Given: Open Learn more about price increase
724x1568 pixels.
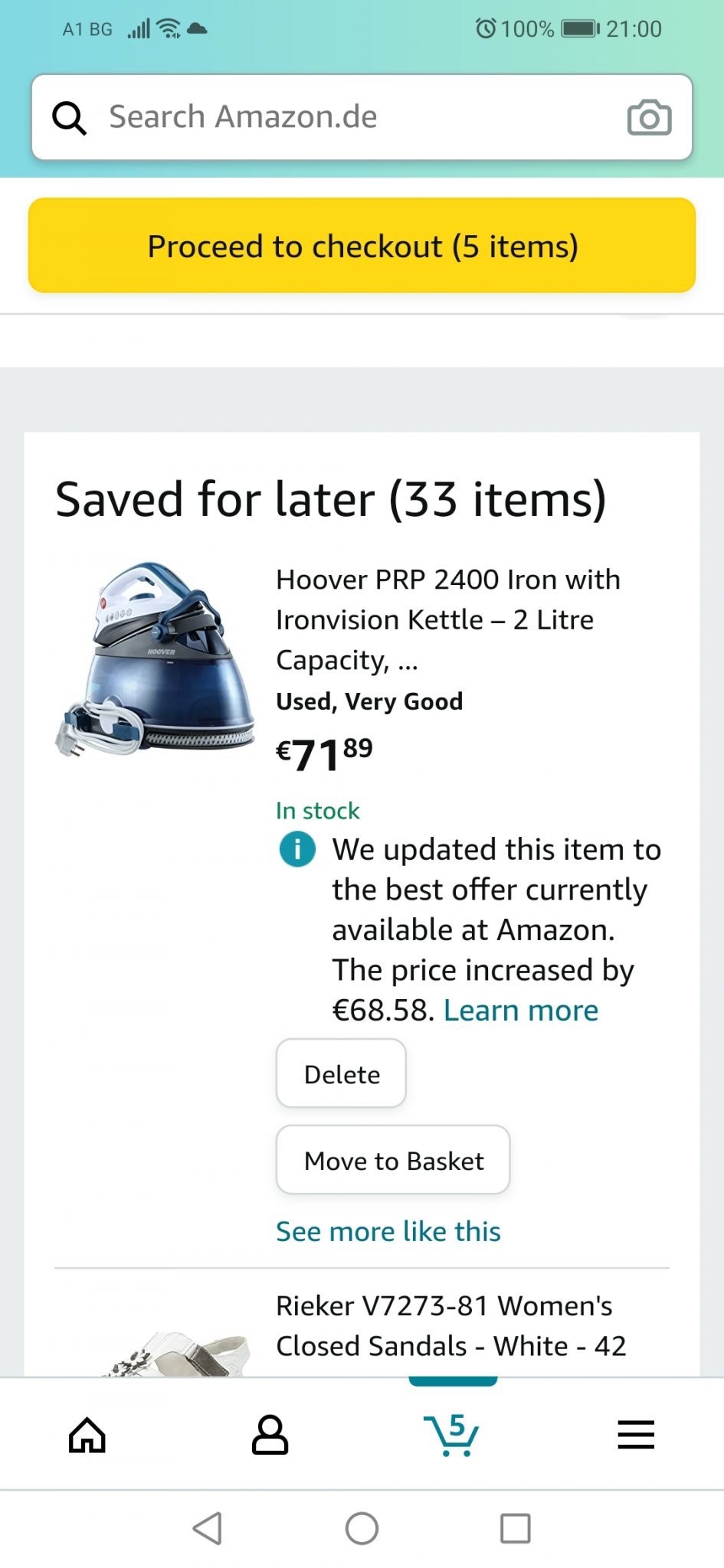Looking at the screenshot, I should click(x=521, y=1011).
